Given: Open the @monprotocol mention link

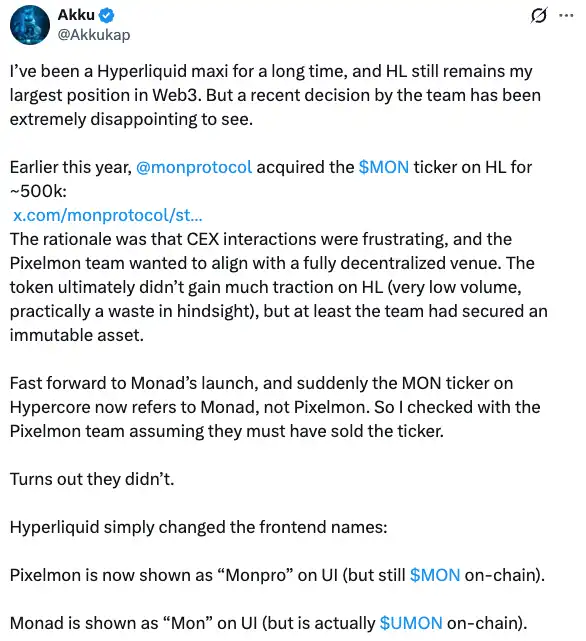Looking at the screenshot, I should [x=194, y=167].
